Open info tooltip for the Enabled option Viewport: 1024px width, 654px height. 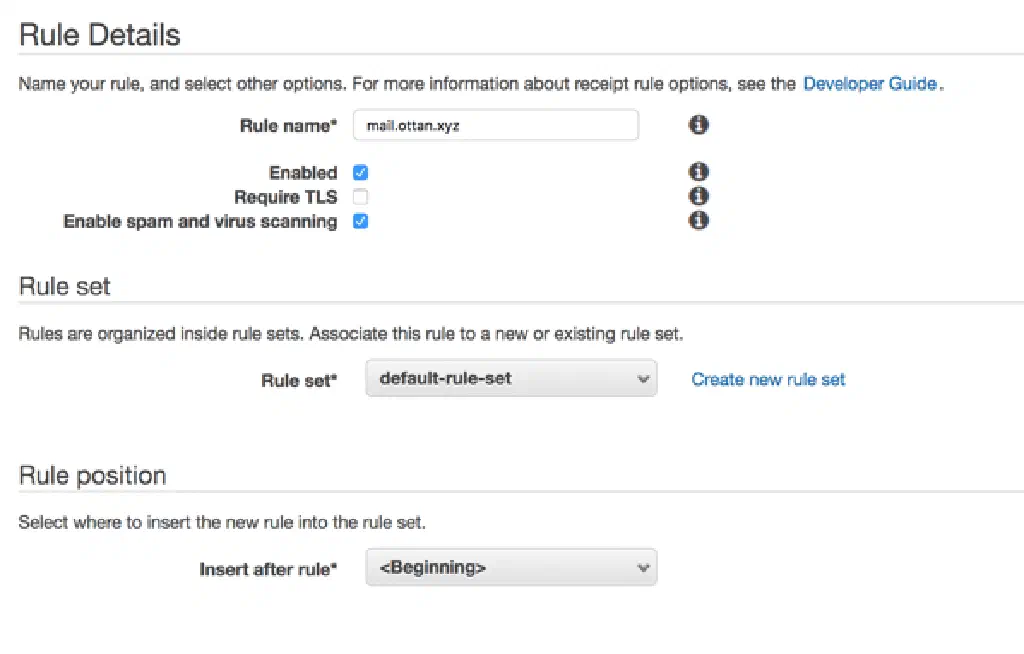tap(699, 172)
